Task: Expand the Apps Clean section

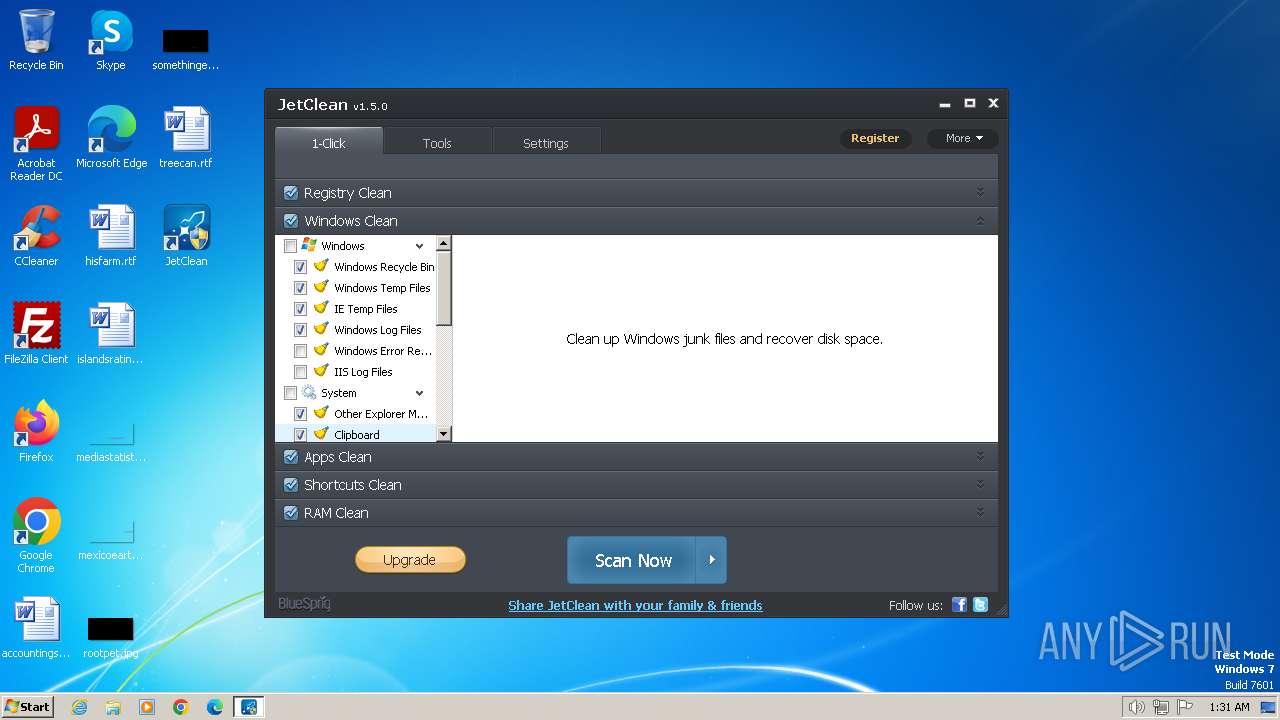Action: (x=980, y=457)
